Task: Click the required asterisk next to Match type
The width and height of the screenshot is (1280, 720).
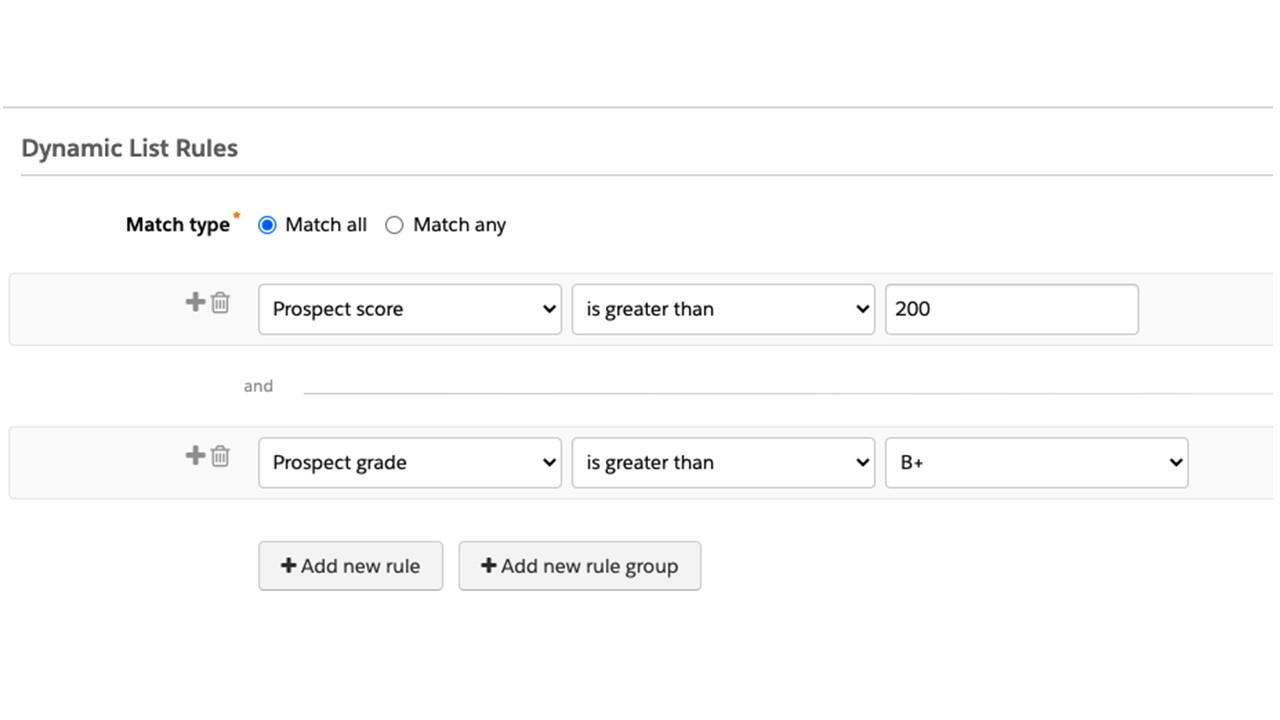Action: tap(237, 215)
